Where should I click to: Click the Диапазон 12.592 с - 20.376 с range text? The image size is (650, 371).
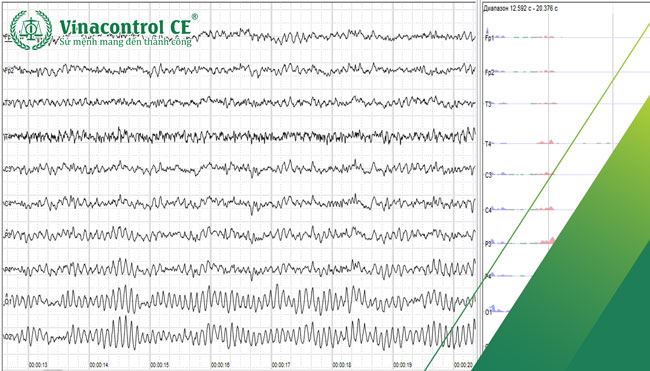[520, 8]
